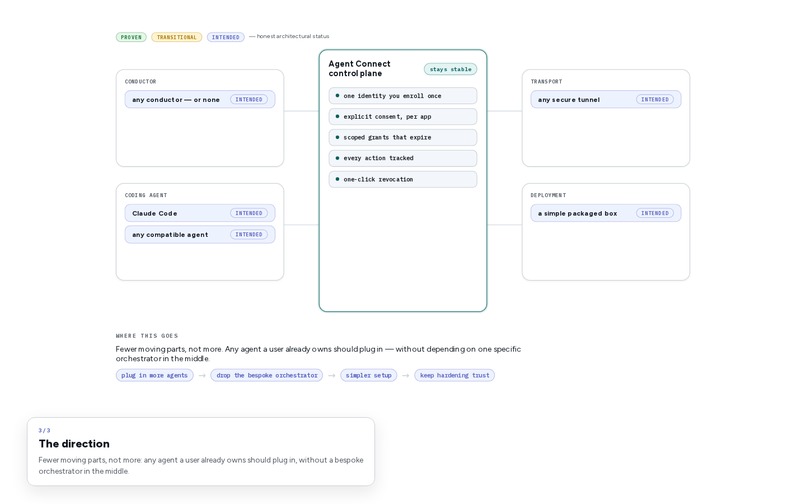Select the 'any compatible agent' row
The width and height of the screenshot is (806, 504).
pos(200,235)
